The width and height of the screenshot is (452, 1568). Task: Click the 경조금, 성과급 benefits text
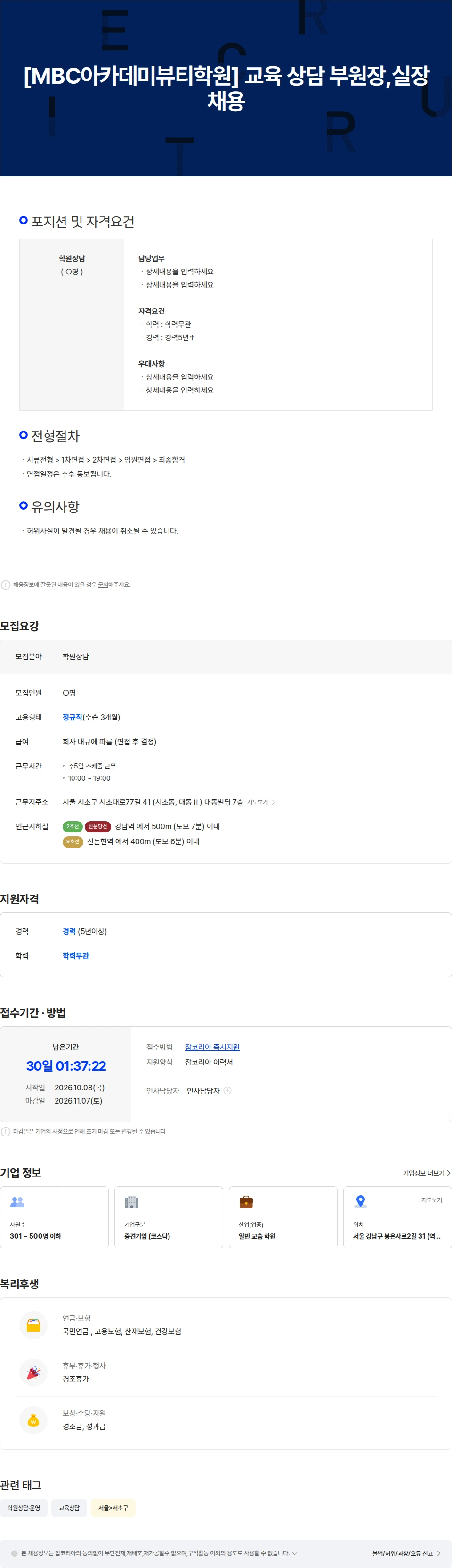pos(84,1426)
